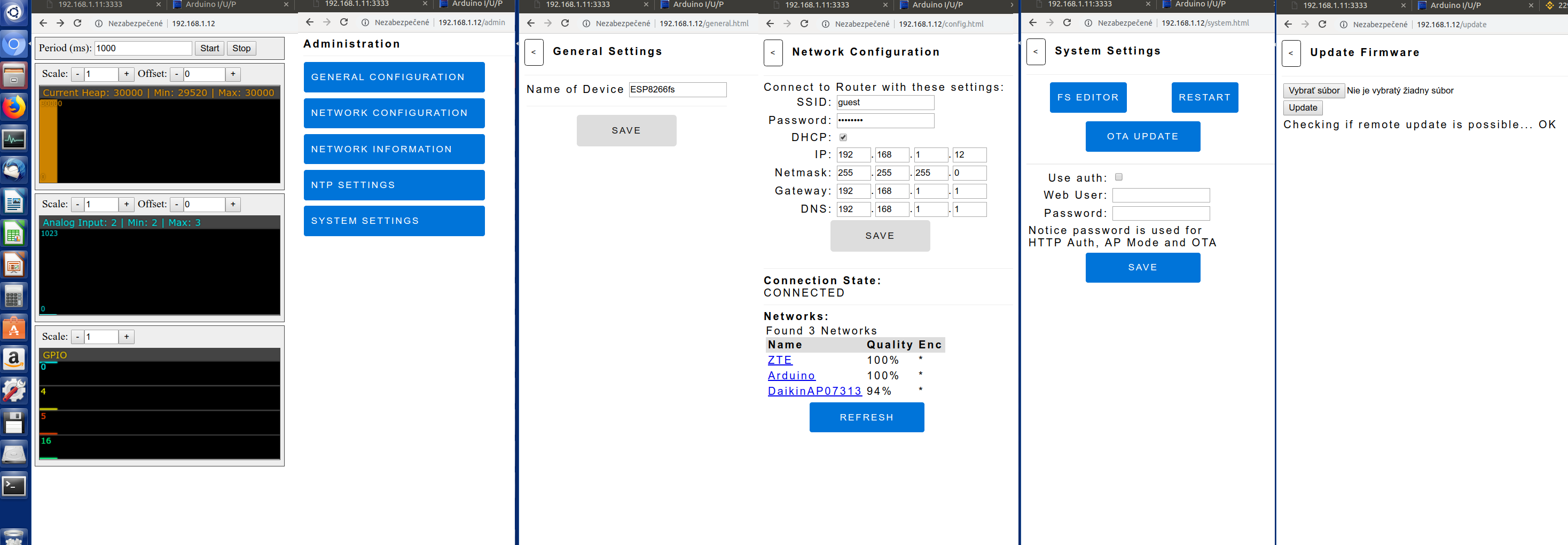Image resolution: width=1568 pixels, height=545 pixels.
Task: Reload the 192.168.1.12/update browser window
Action: [x=1322, y=25]
